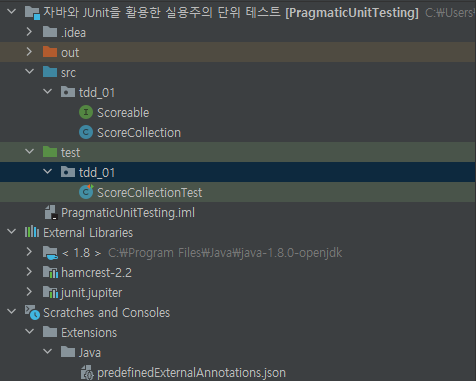Click the tdd_01 package icon under src
This screenshot has height=381, width=476.
[68, 92]
